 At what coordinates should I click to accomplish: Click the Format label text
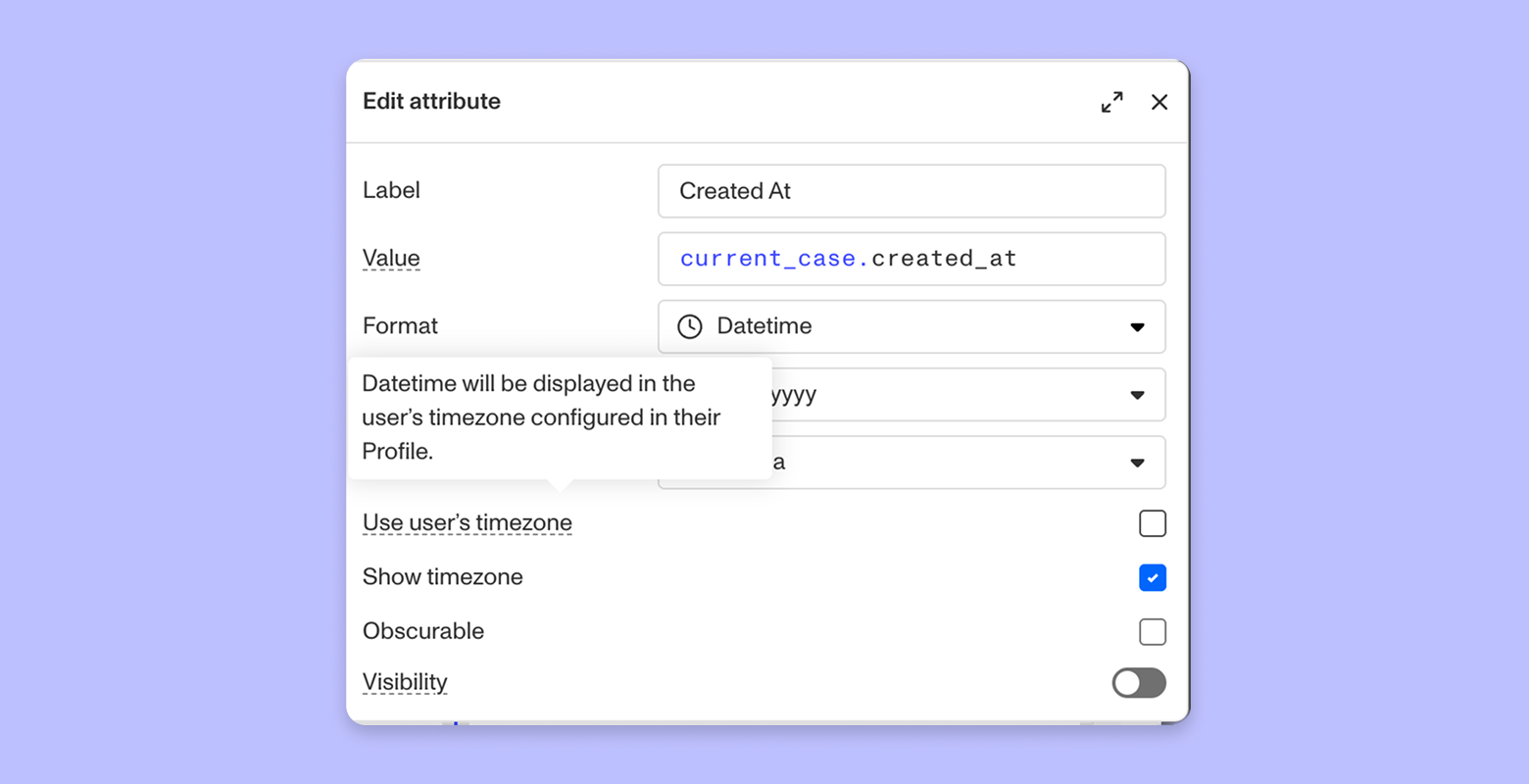click(400, 325)
